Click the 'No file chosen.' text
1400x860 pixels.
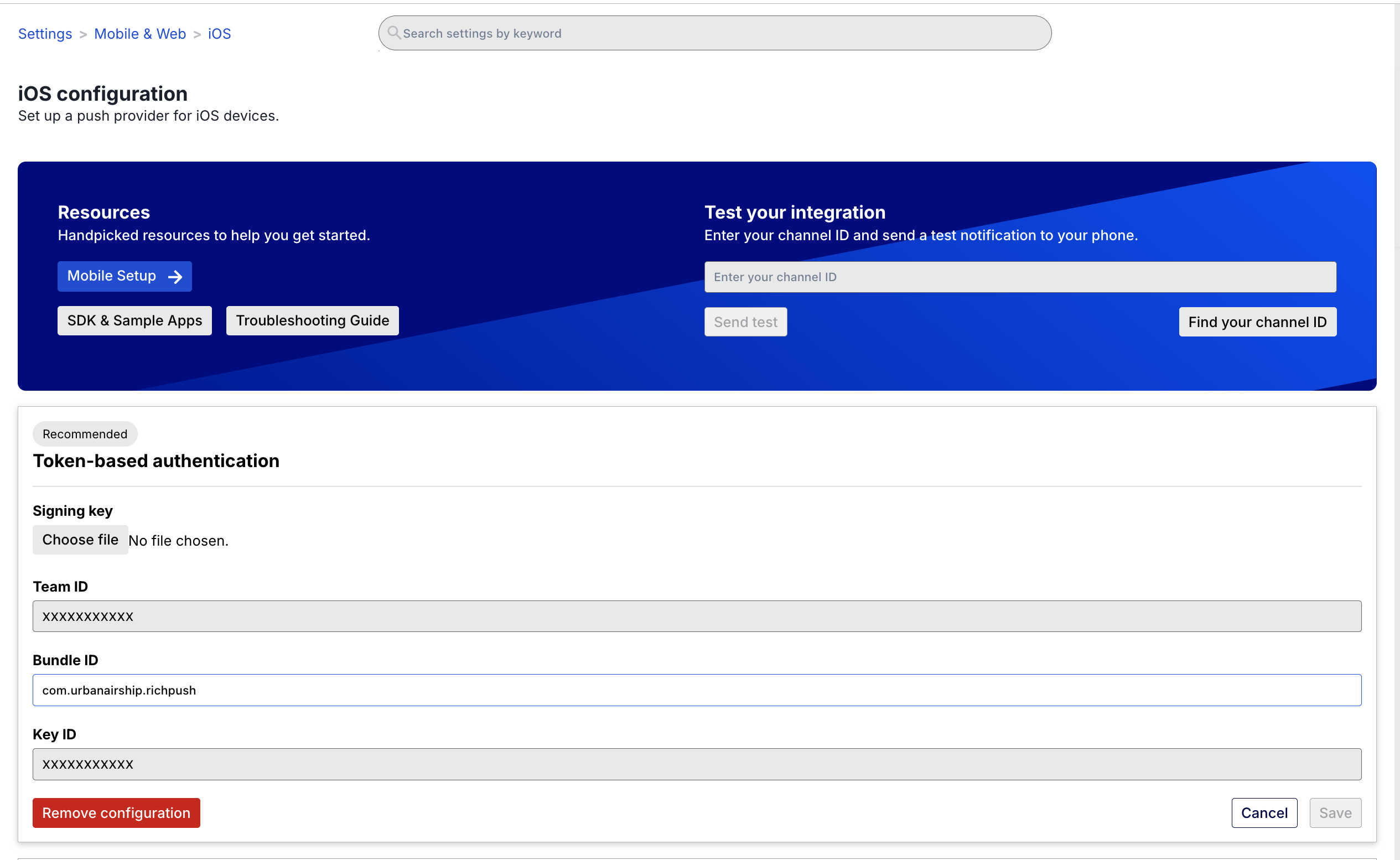179,540
